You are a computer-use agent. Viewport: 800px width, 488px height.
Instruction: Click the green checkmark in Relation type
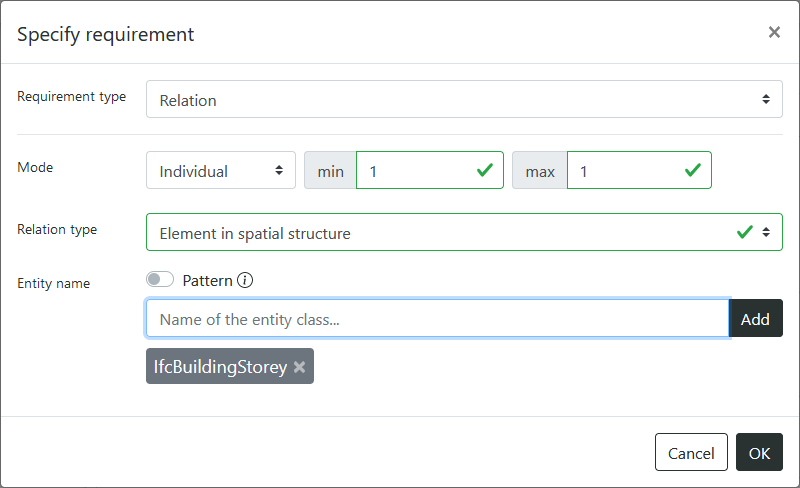point(744,232)
